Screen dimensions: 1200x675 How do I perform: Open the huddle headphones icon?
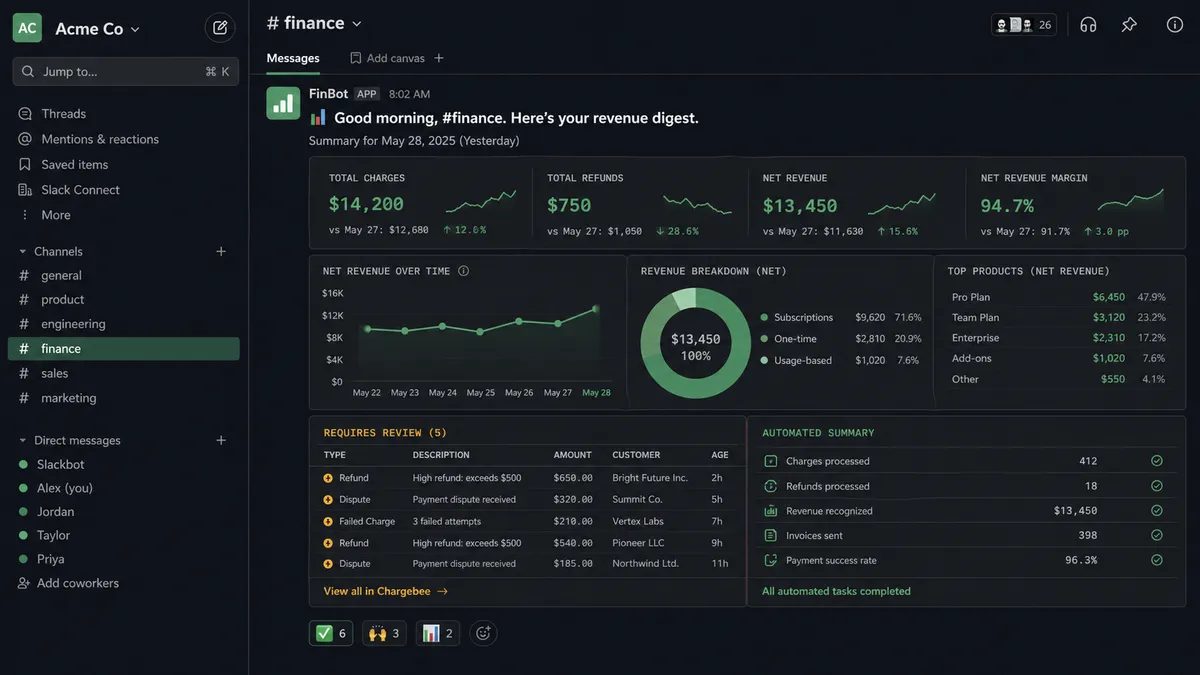click(1088, 25)
